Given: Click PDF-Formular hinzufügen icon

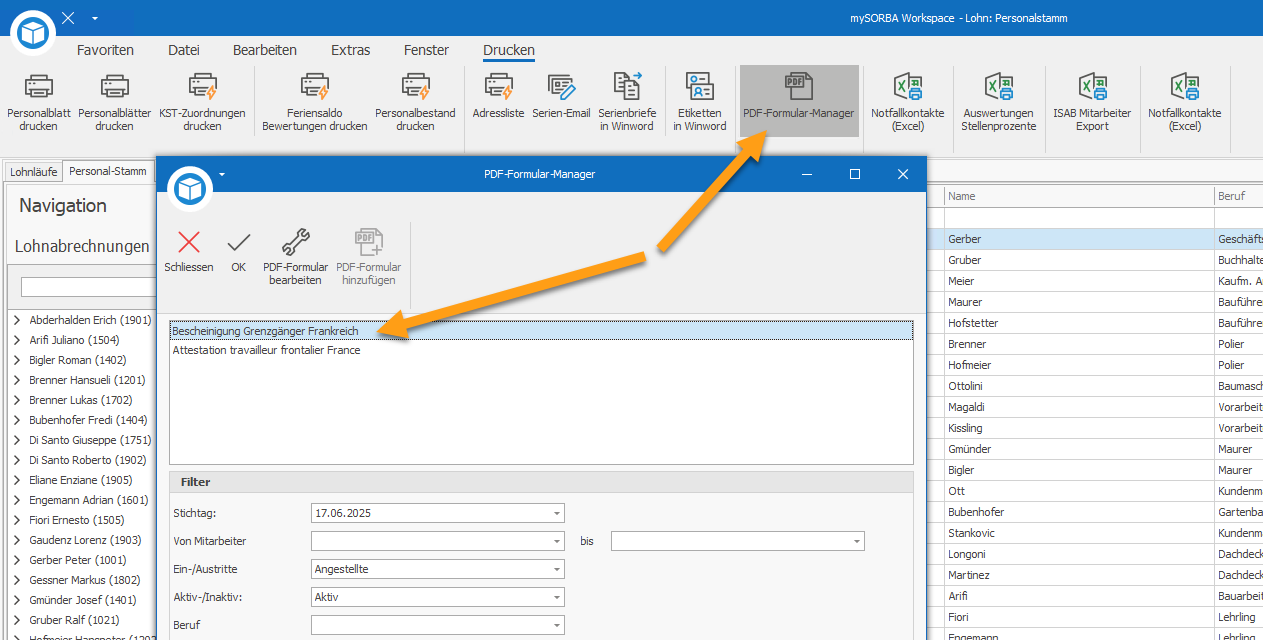Looking at the screenshot, I should click(369, 242).
